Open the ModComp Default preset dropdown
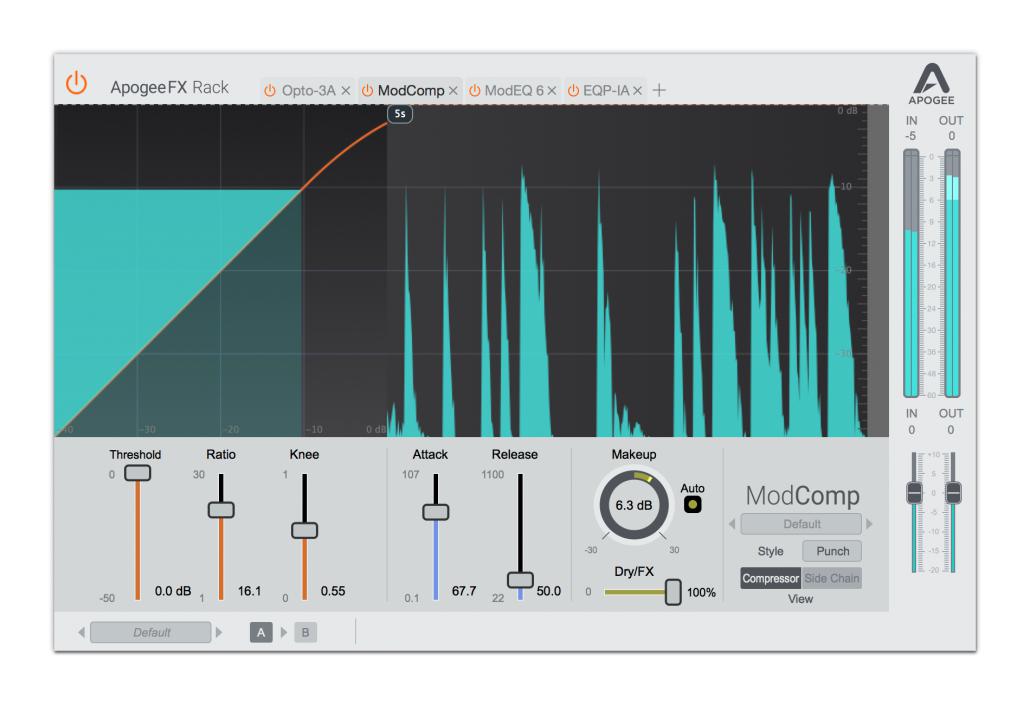The height and width of the screenshot is (705, 1030). (801, 524)
